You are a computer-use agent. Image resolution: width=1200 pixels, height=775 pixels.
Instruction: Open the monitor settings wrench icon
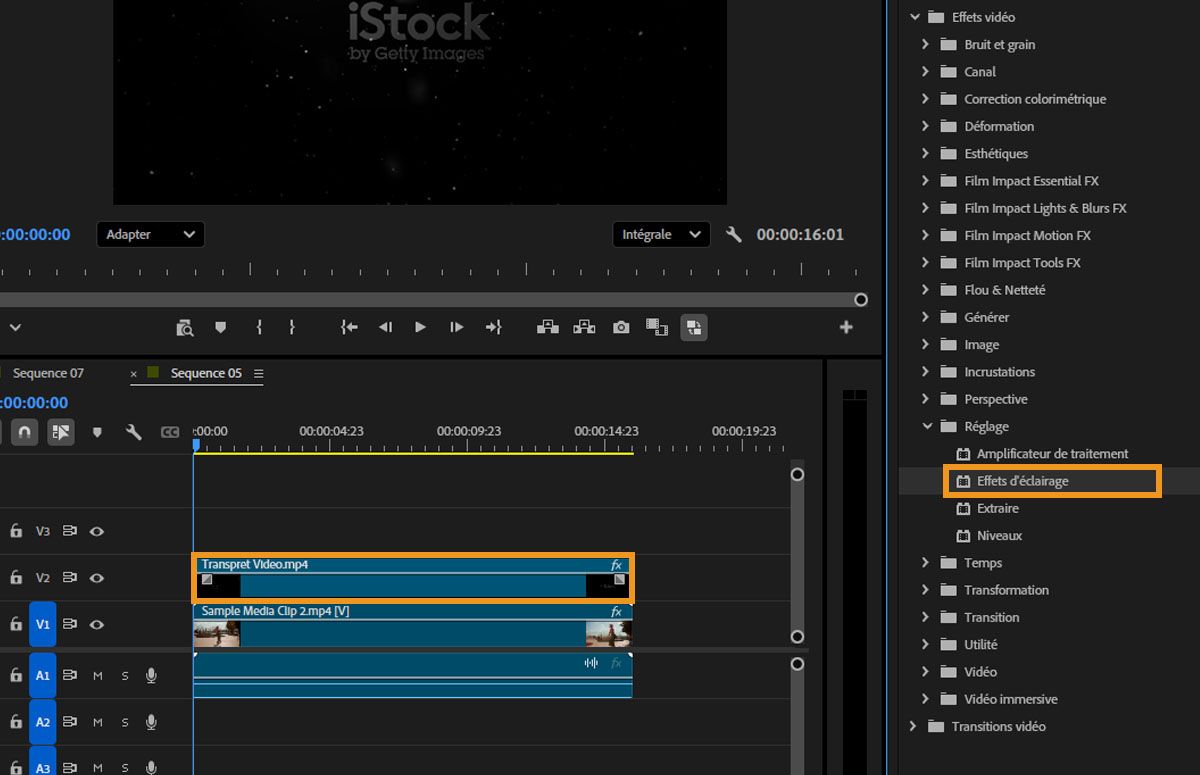pos(733,235)
